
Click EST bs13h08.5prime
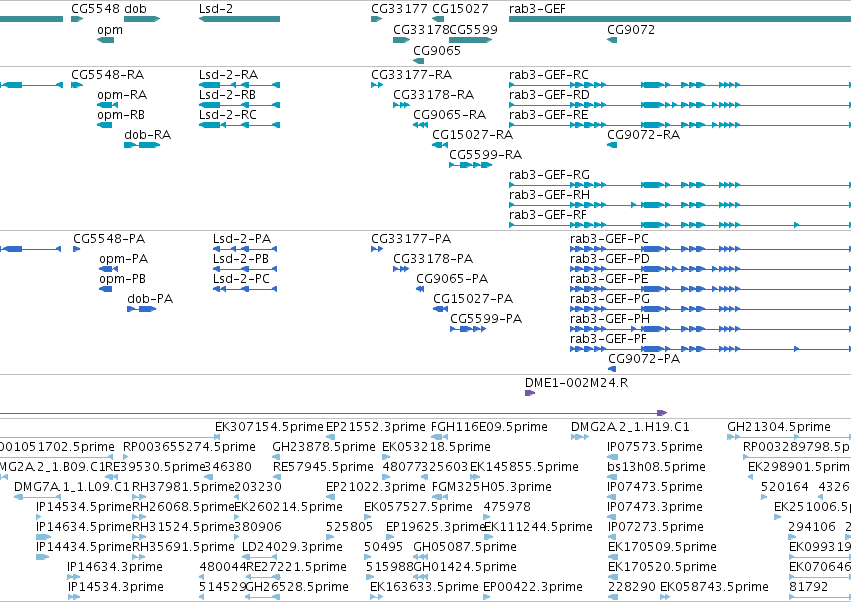click(657, 467)
